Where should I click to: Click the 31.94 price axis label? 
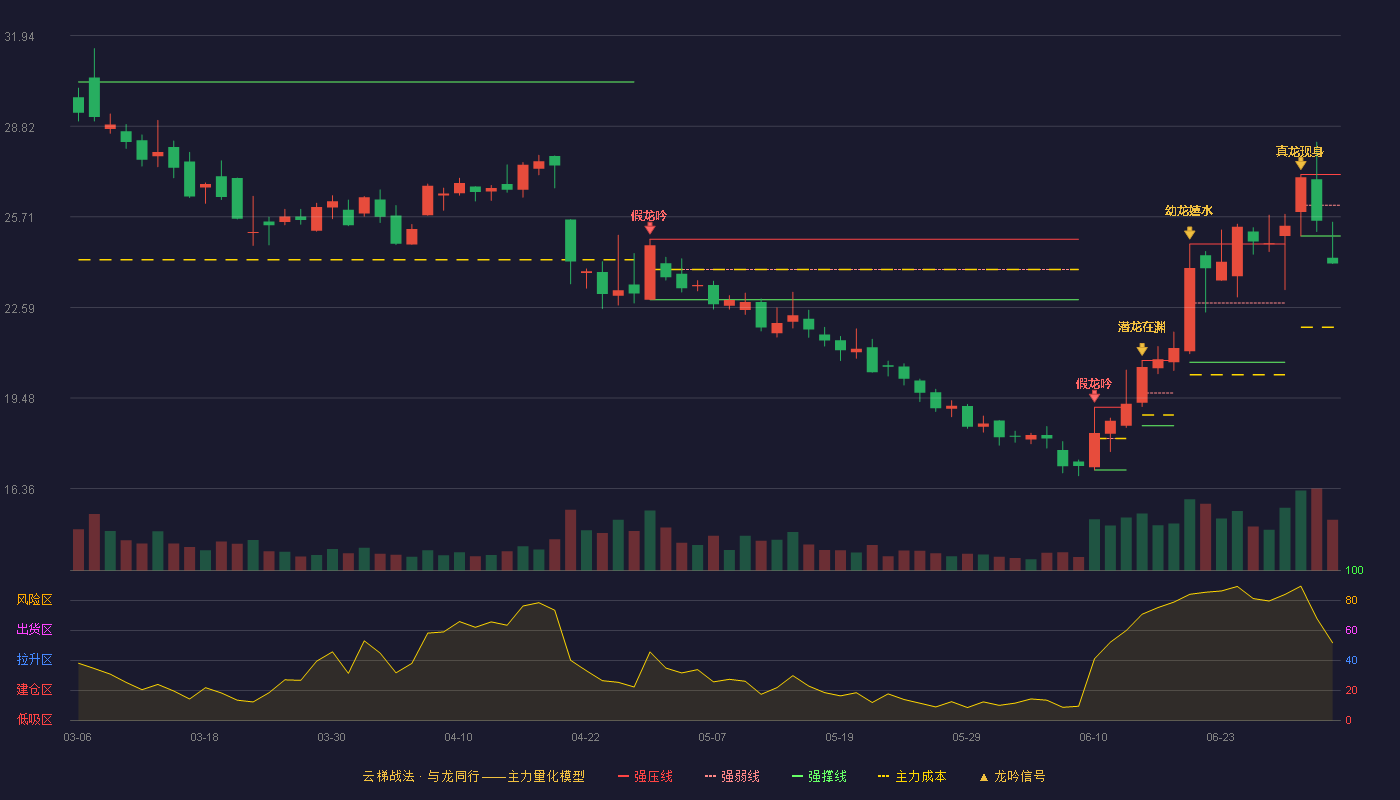click(x=20, y=37)
